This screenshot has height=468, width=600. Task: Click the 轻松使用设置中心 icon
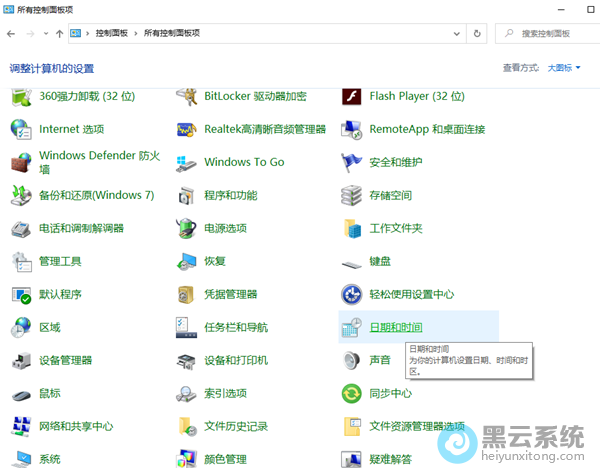tap(352, 294)
